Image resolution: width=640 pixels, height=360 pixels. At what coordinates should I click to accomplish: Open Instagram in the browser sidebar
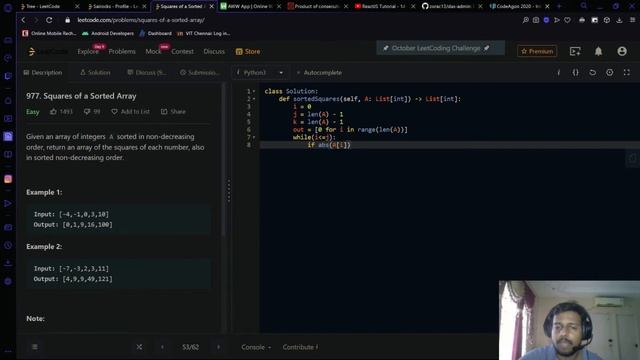8,179
